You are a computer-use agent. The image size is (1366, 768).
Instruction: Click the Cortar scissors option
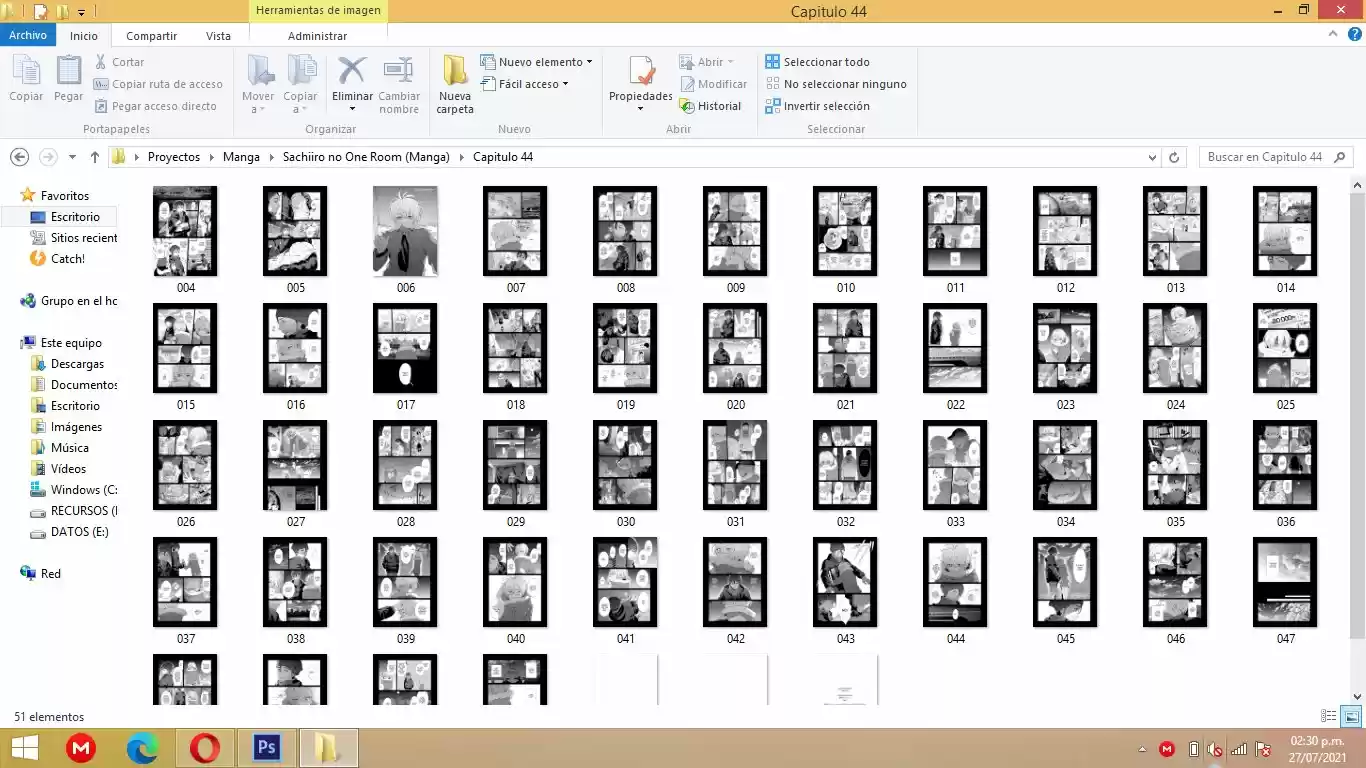point(120,62)
